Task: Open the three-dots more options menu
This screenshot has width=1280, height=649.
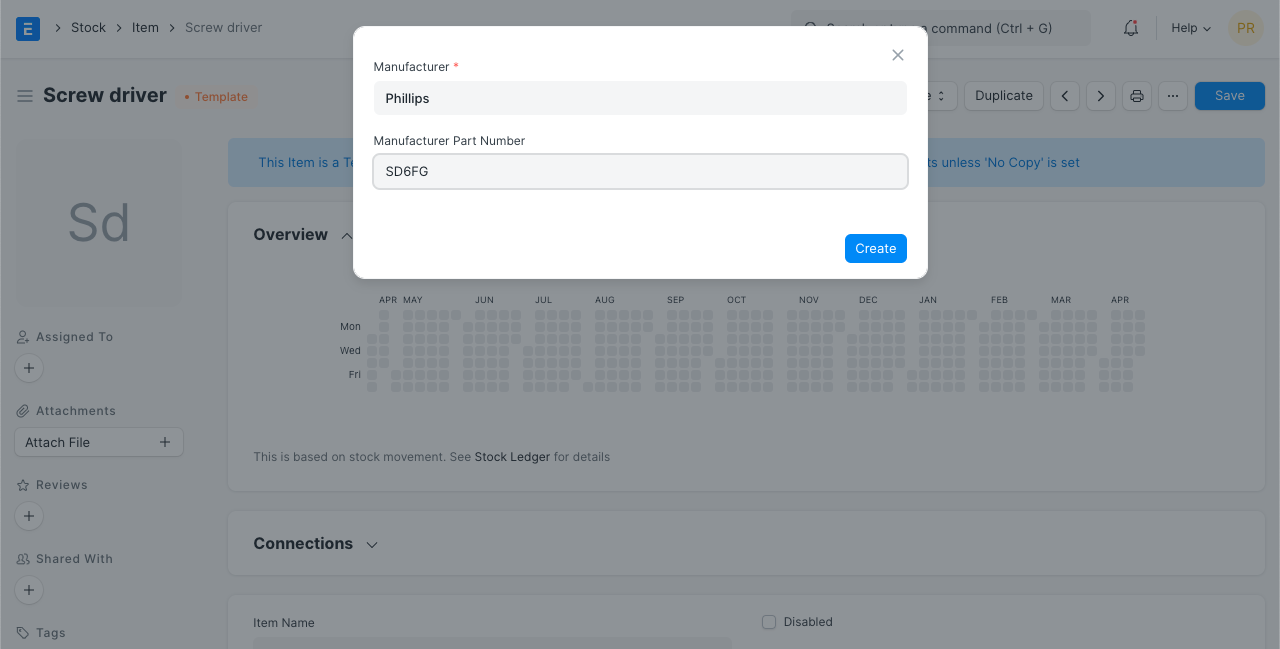Action: click(1173, 96)
